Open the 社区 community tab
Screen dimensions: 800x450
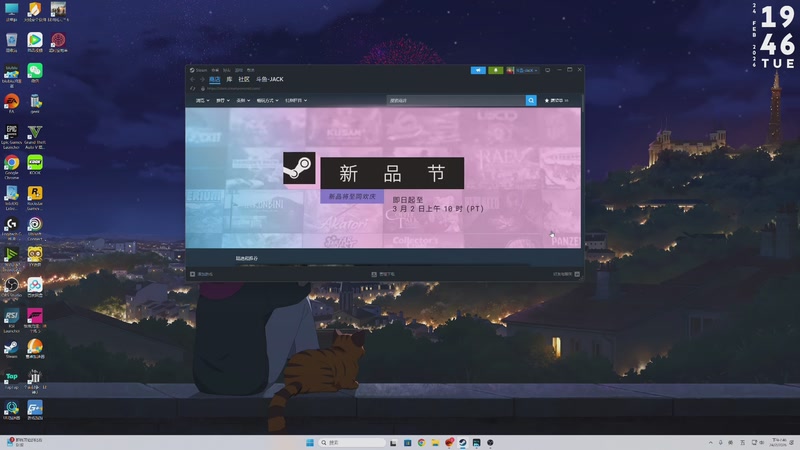(244, 80)
